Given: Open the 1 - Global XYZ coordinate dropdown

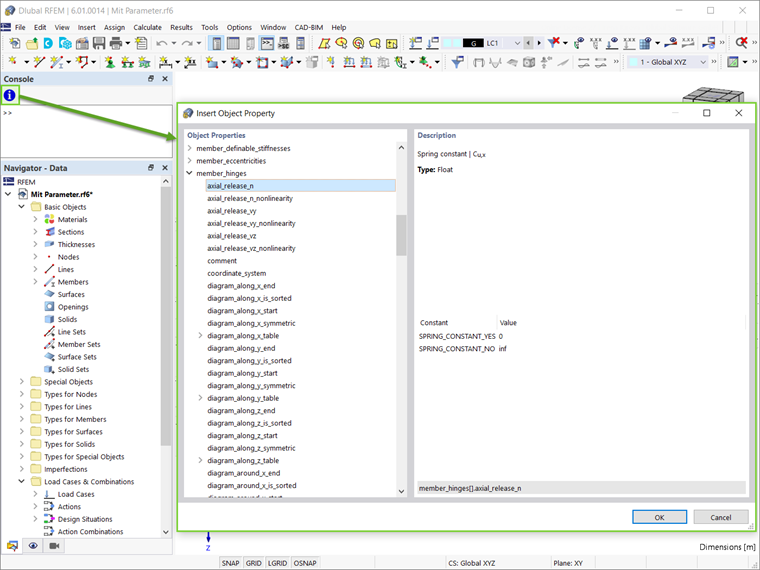Looking at the screenshot, I should click(x=703, y=62).
